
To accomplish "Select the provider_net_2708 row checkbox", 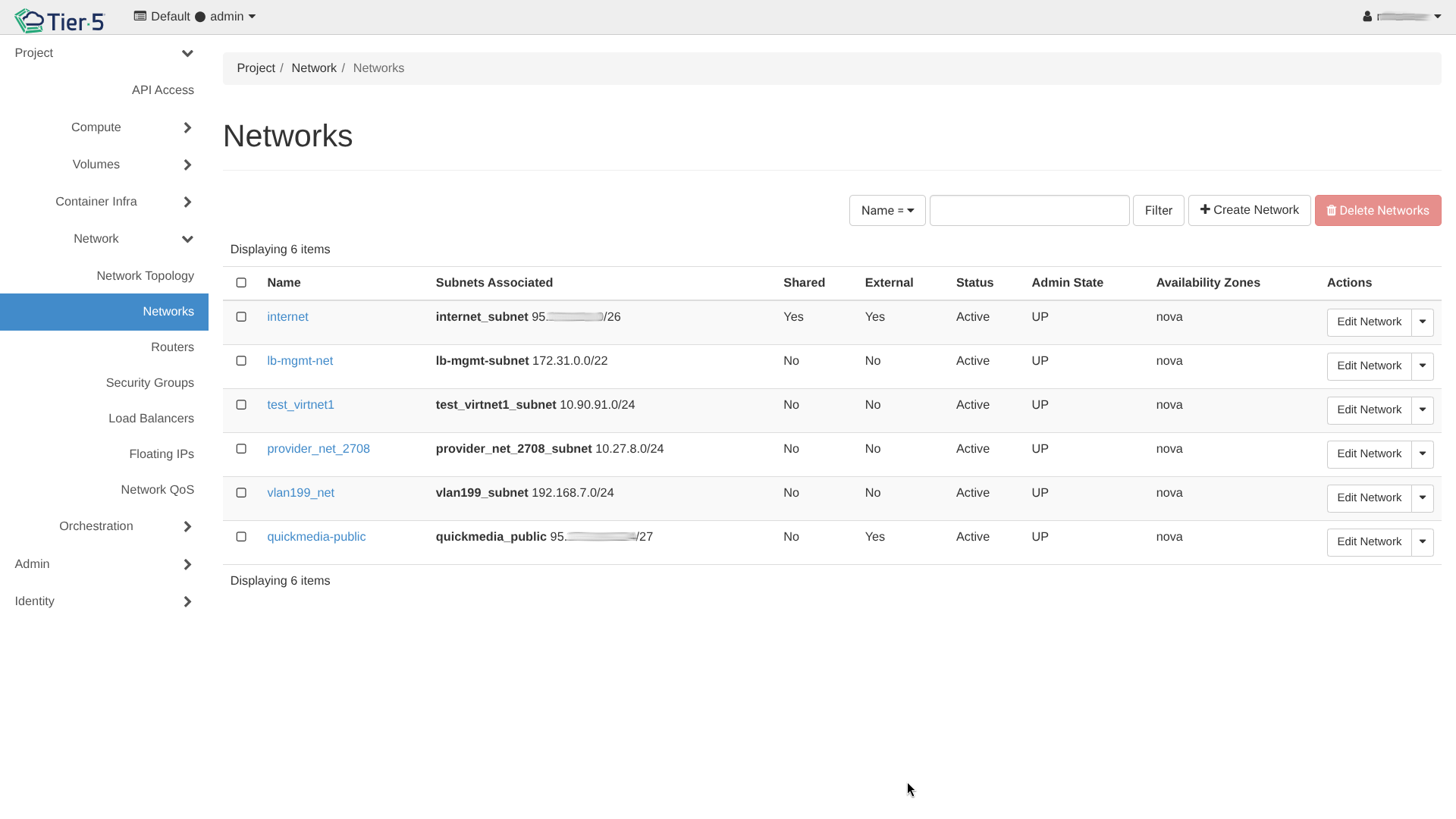I will click(241, 449).
